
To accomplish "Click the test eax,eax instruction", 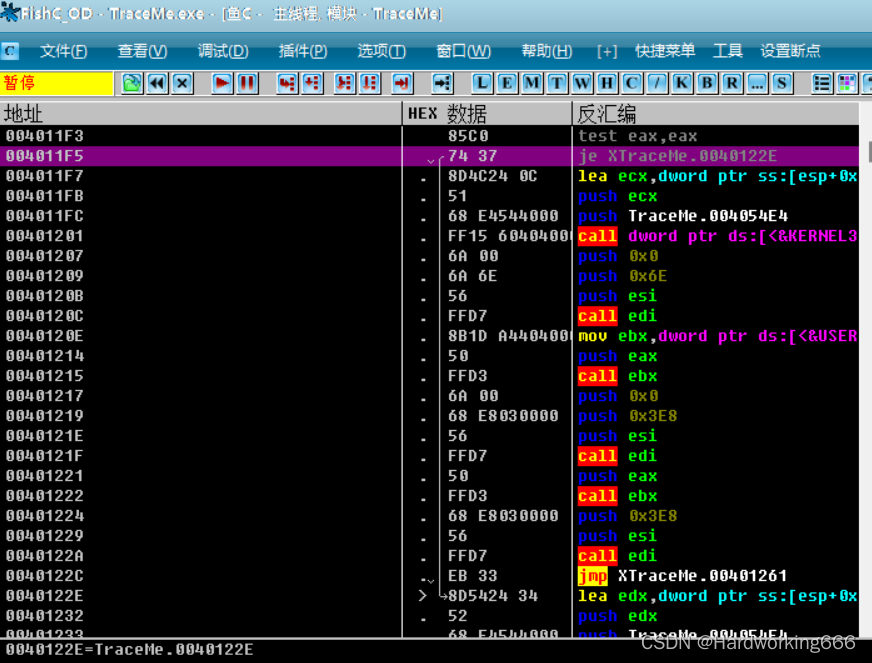I will click(637, 136).
